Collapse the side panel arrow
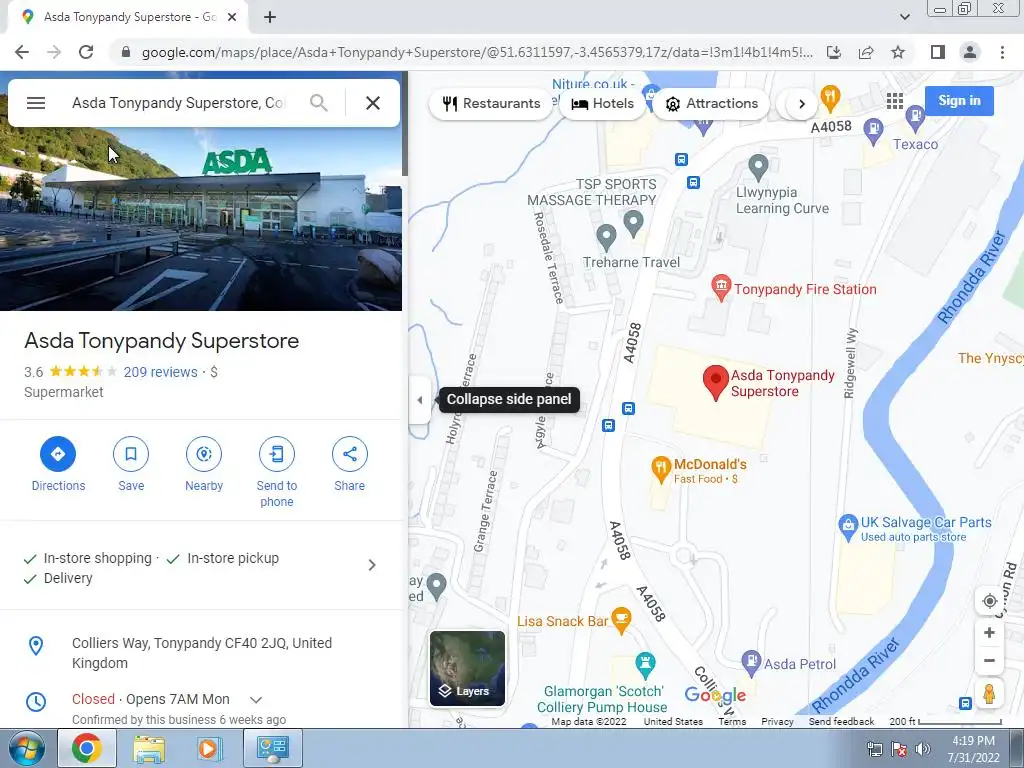1024x768 pixels. [x=420, y=400]
